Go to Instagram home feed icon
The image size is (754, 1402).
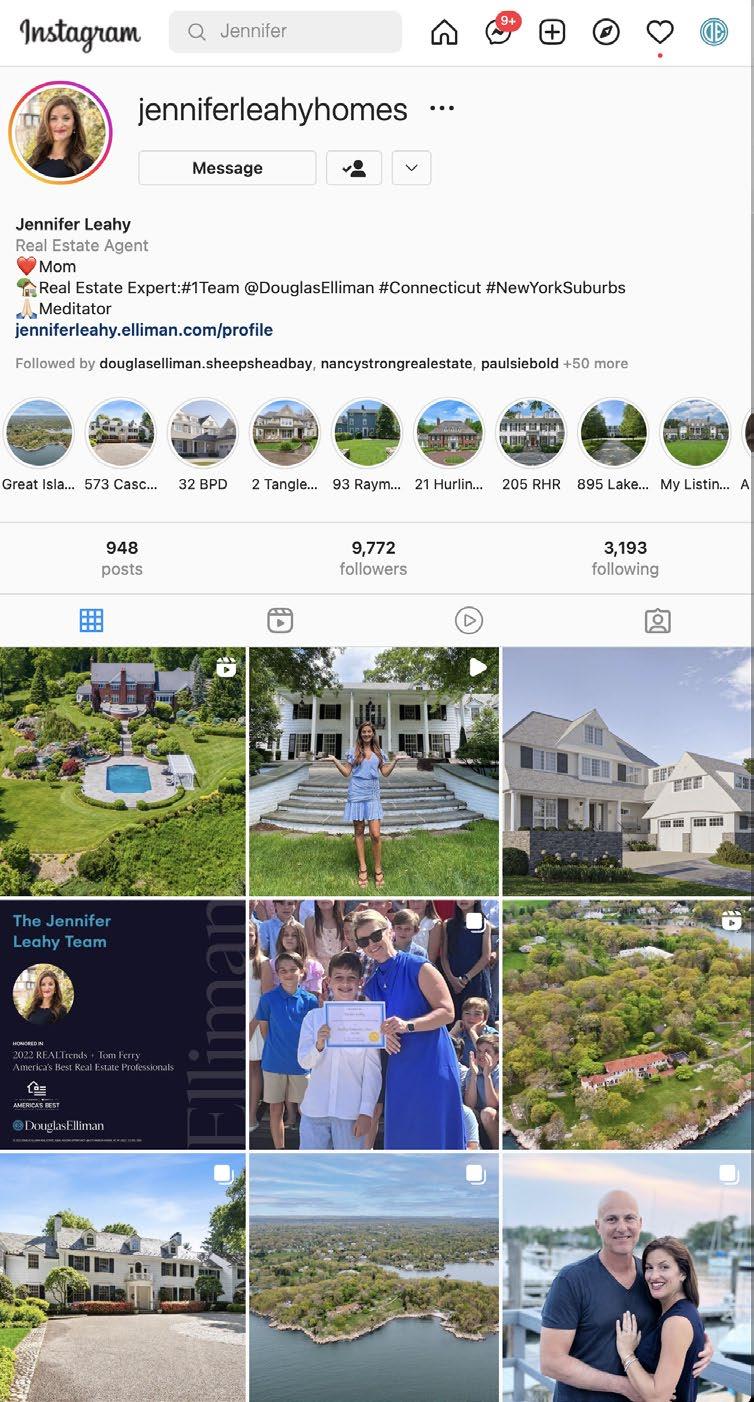pos(444,33)
